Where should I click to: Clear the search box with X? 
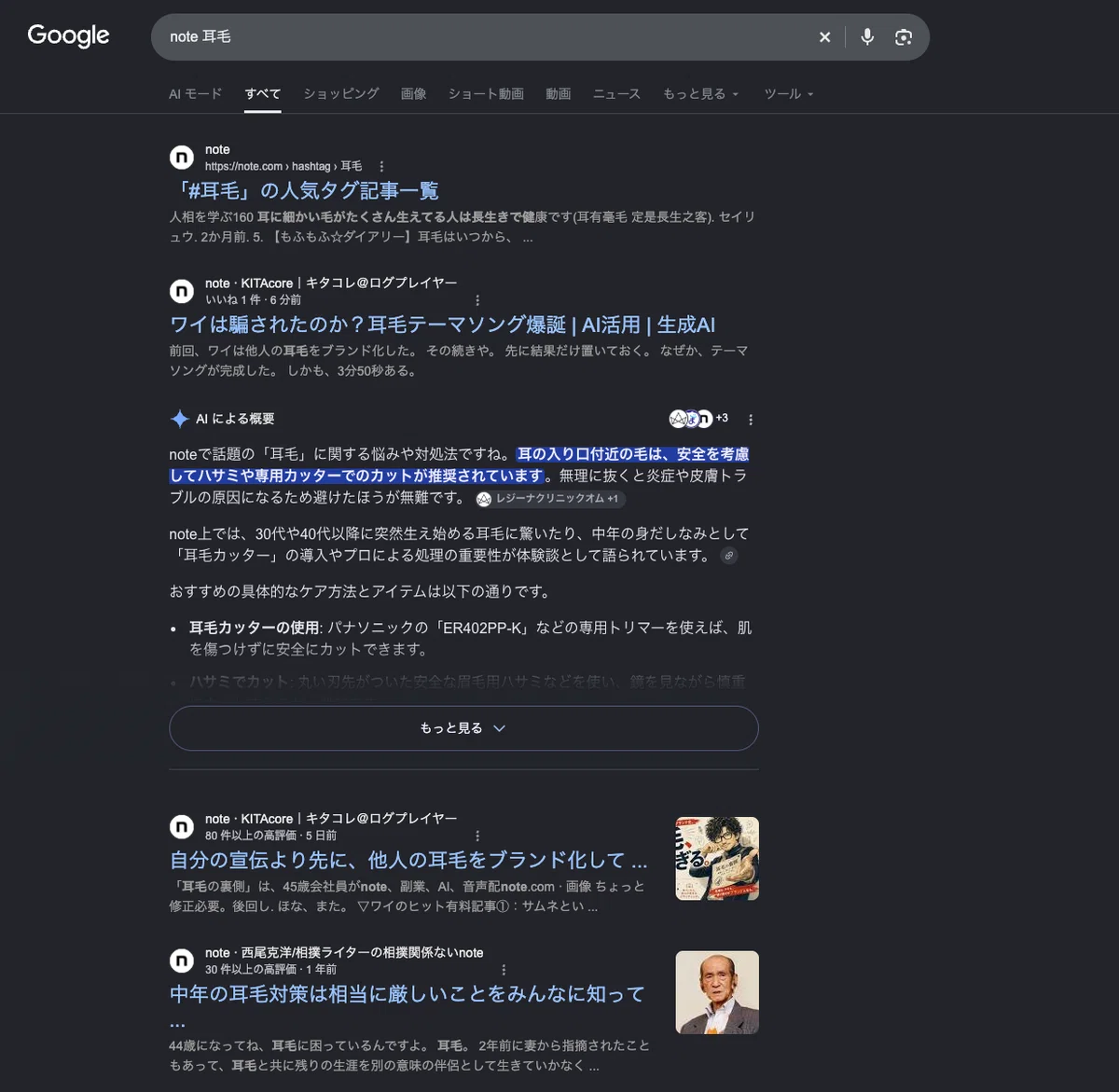click(824, 37)
